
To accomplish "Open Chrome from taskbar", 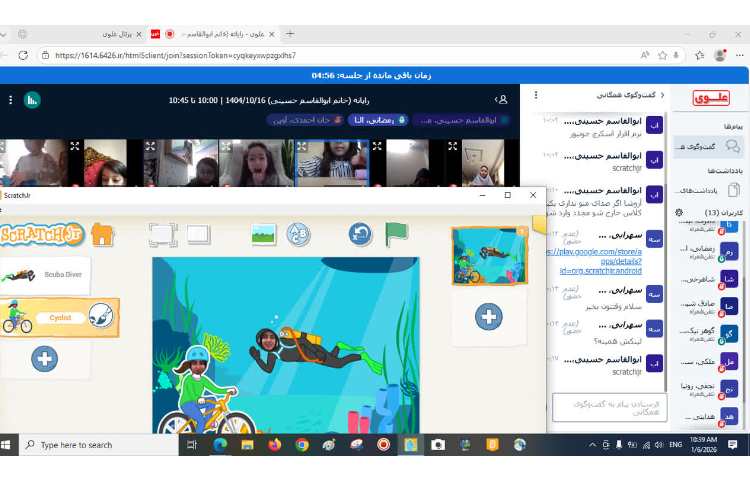I will click(302, 445).
